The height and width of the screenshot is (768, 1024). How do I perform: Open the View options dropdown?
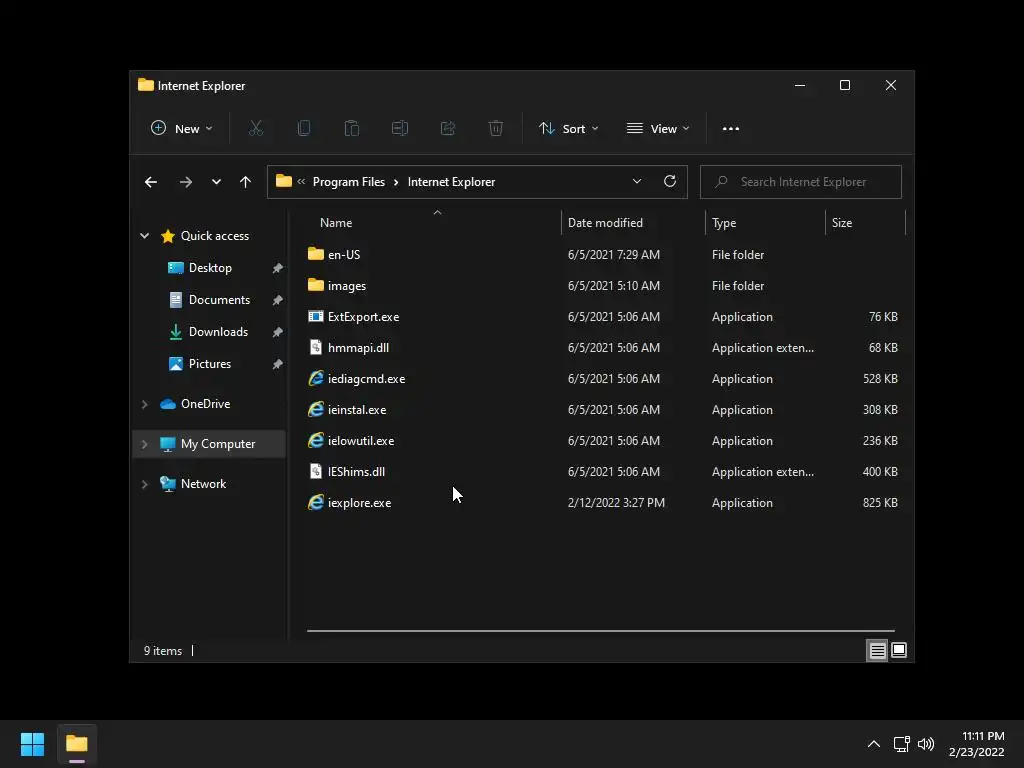pyautogui.click(x=658, y=129)
